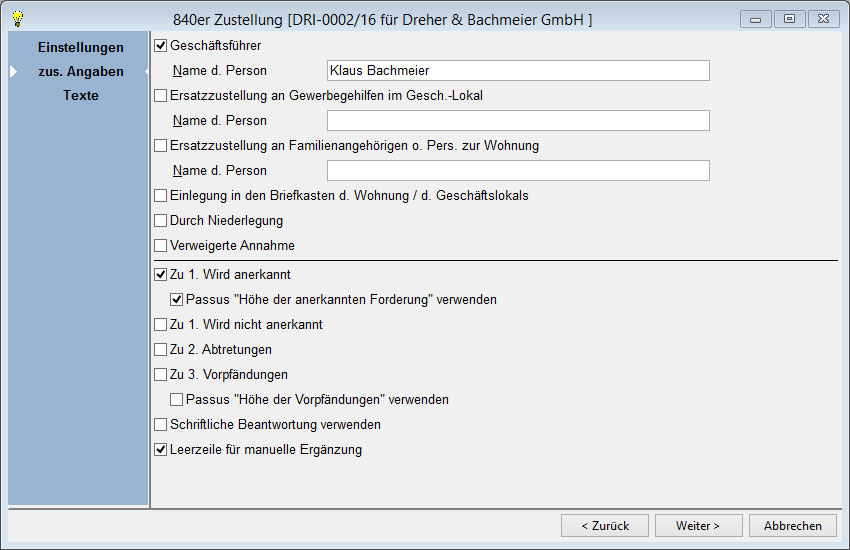This screenshot has height=550, width=850.
Task: Uncheck the Geschäftsführer checkbox
Action: coord(161,45)
